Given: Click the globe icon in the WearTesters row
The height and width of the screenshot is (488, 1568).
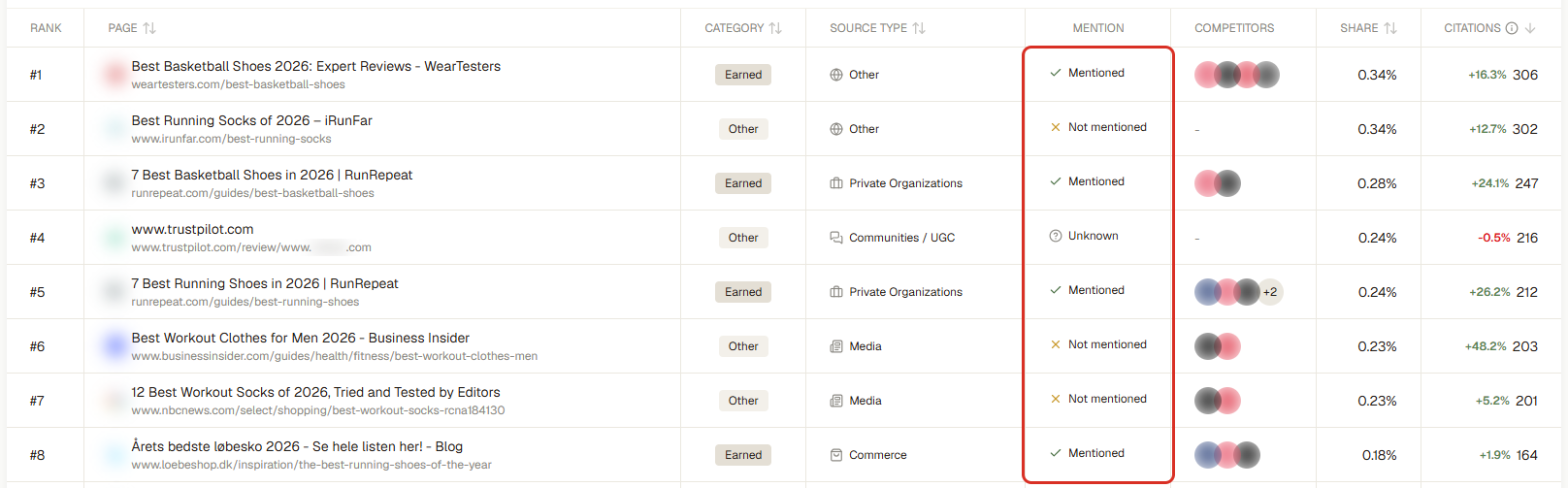Looking at the screenshot, I should 836,74.
